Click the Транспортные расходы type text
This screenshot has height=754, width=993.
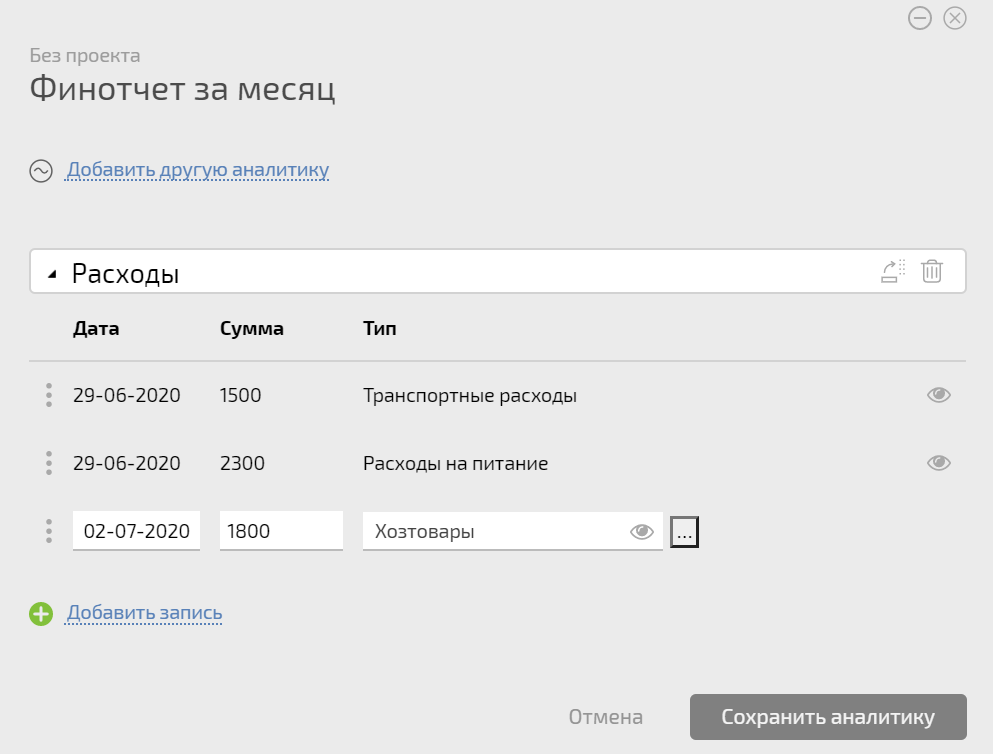(470, 396)
